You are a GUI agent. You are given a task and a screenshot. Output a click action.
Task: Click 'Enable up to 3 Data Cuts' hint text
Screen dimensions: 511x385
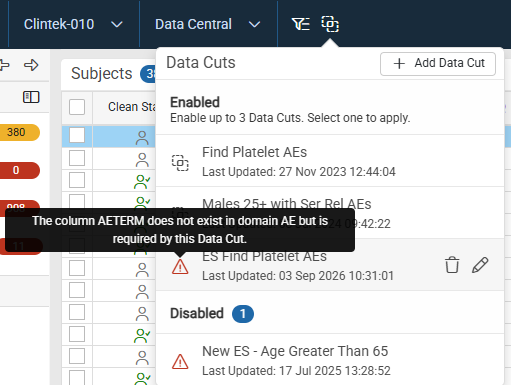pos(290,118)
